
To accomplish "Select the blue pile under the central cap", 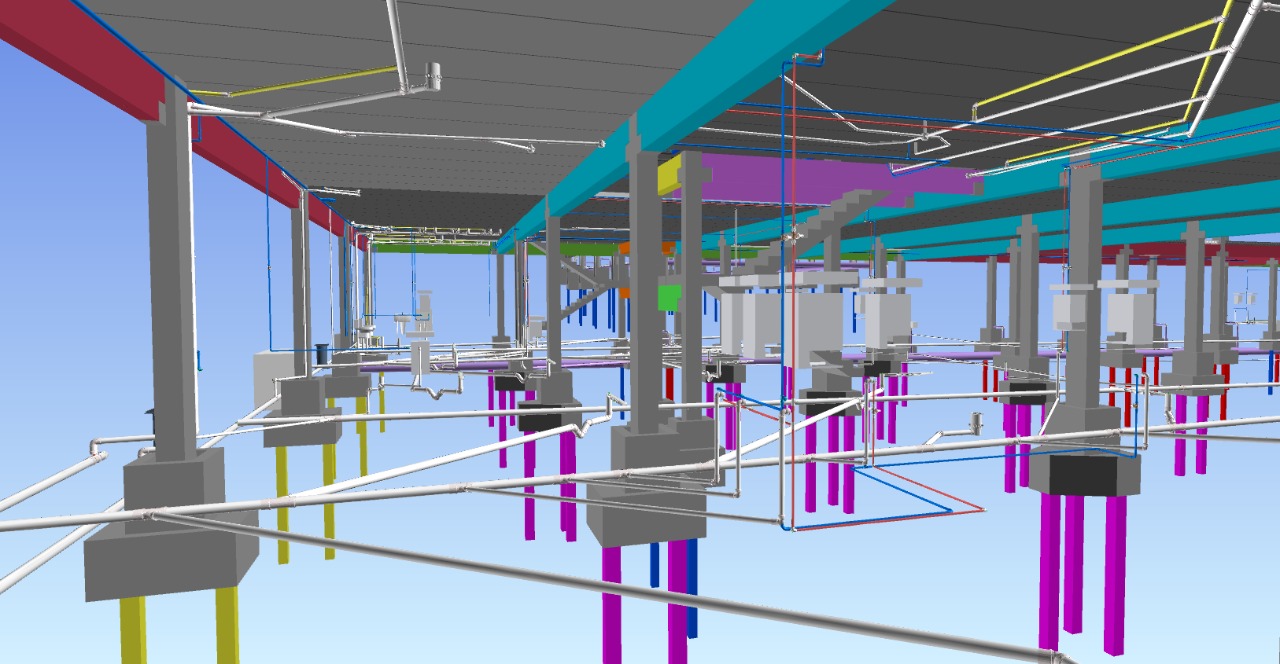I will [655, 563].
